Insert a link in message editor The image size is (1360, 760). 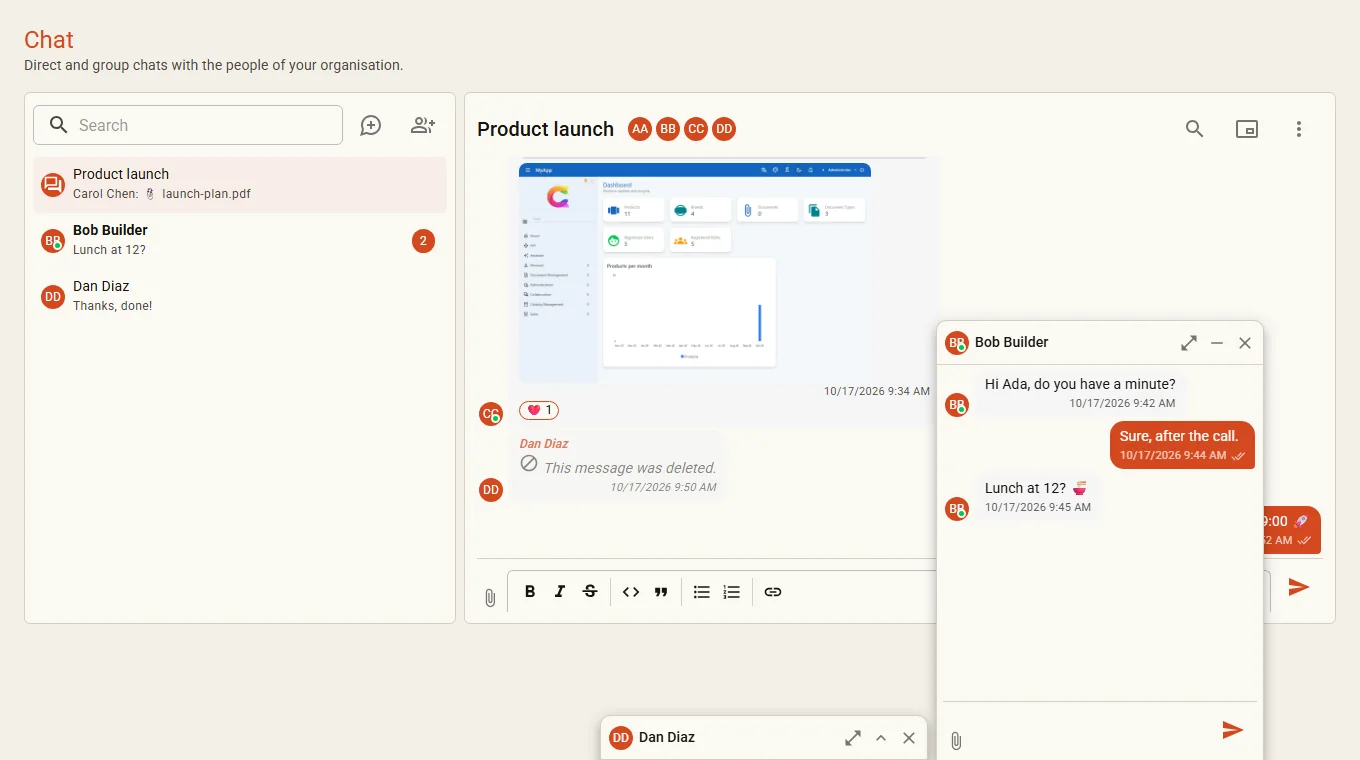click(773, 592)
